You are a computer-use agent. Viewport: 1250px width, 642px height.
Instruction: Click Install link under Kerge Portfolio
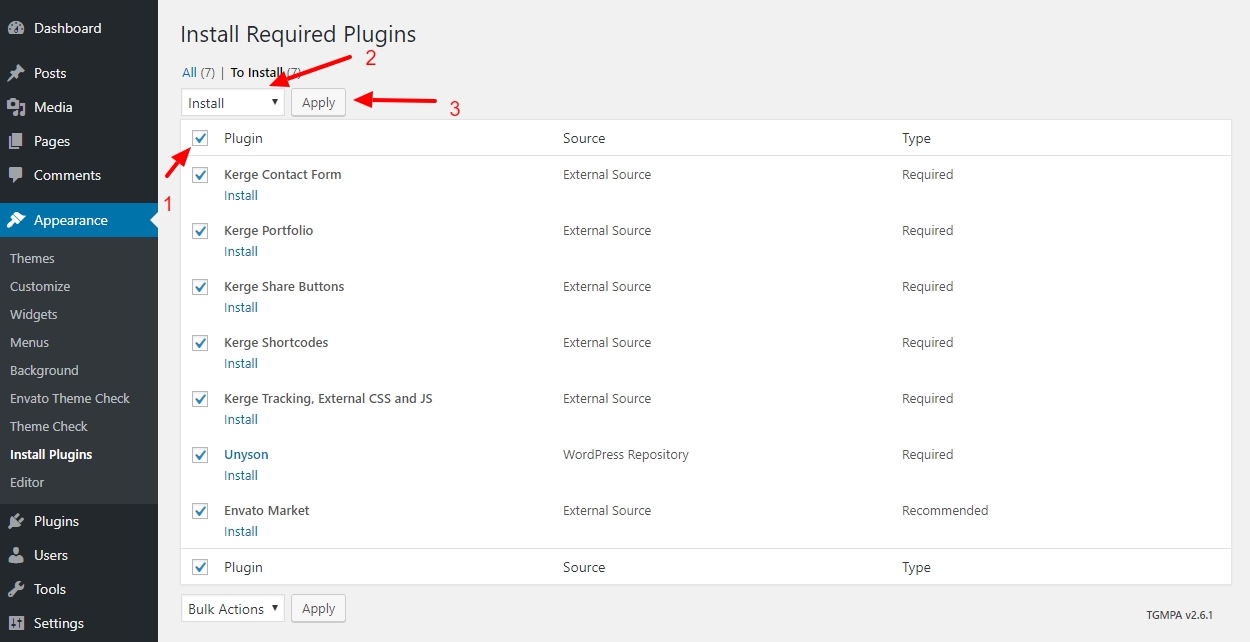point(241,252)
